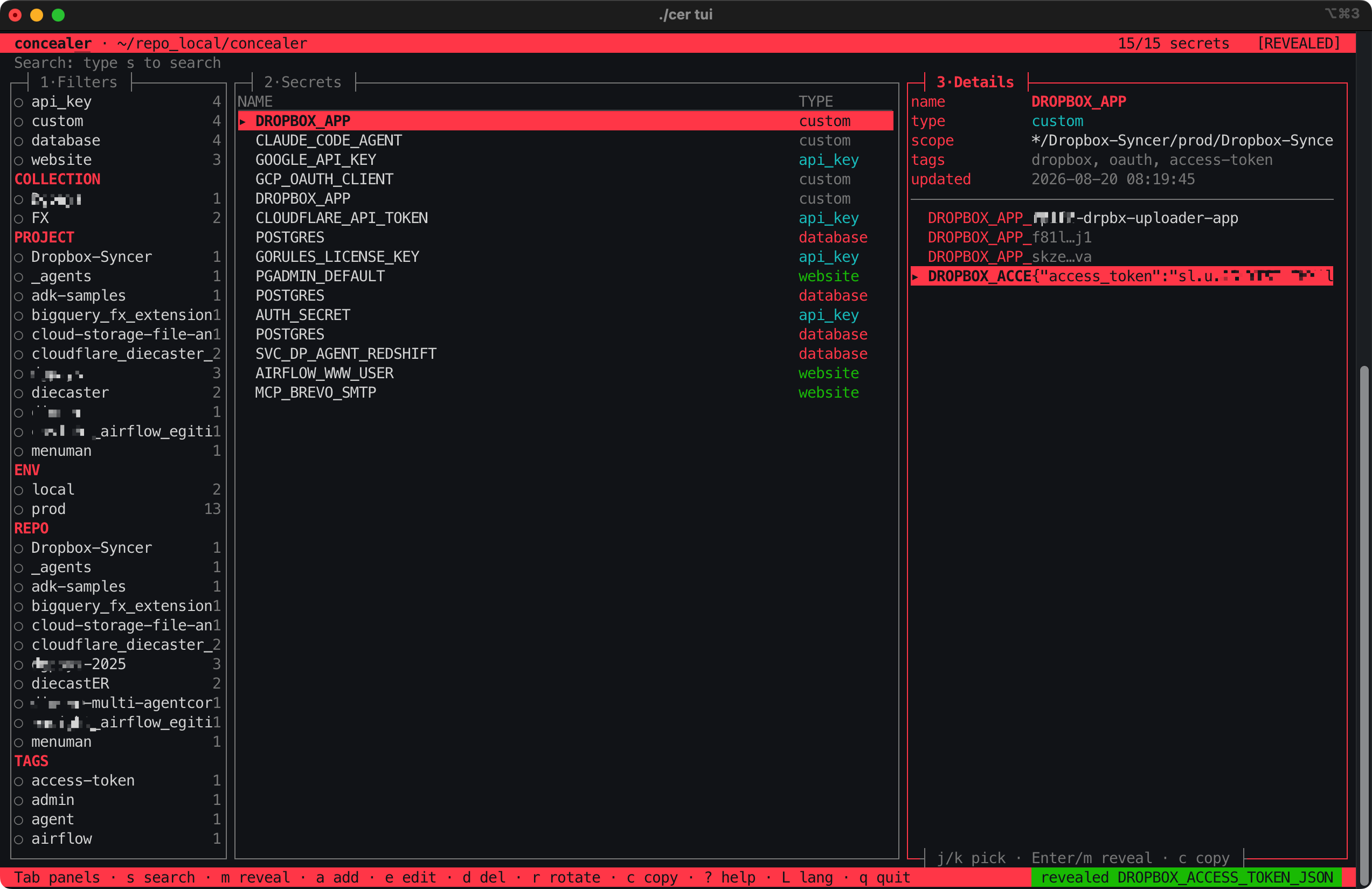Click 'q quit' in the footer

point(885,878)
